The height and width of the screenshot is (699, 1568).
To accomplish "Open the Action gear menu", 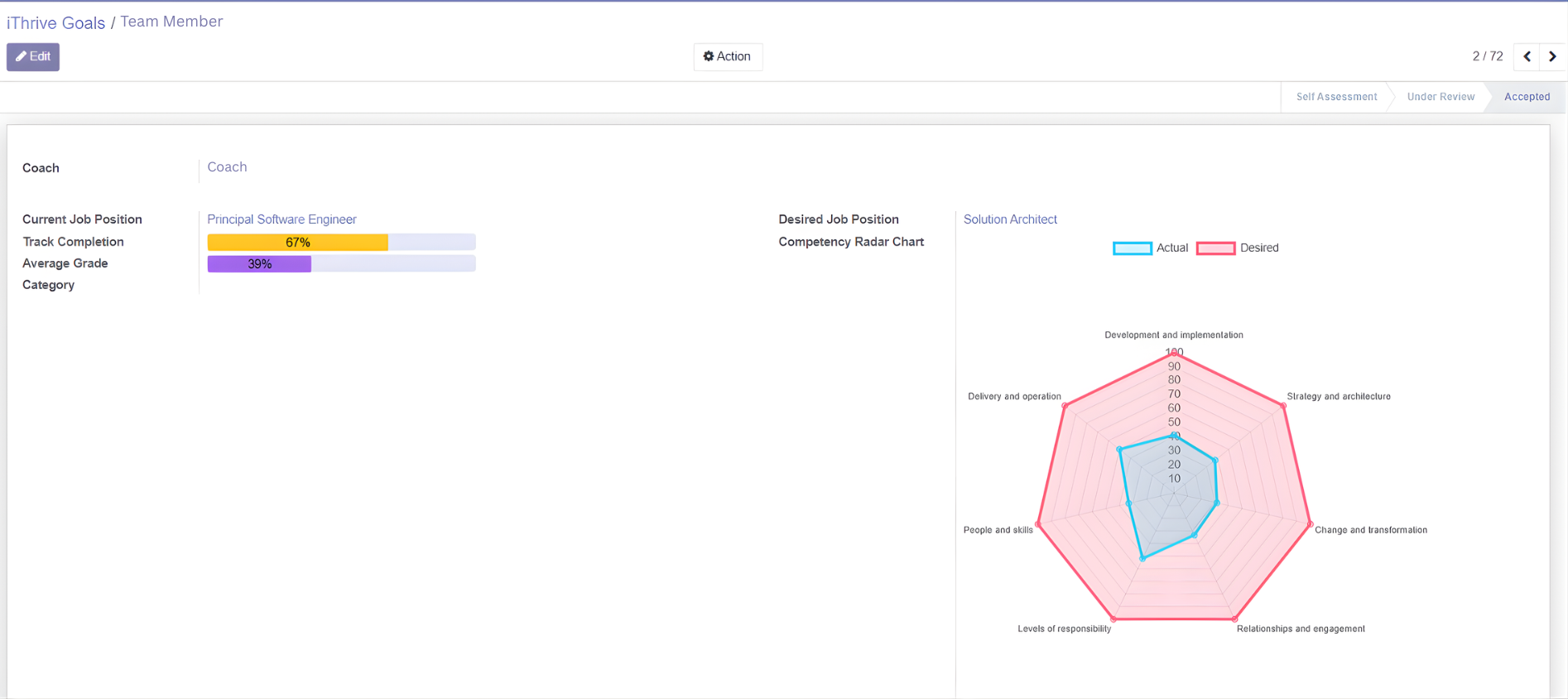I will coord(727,57).
